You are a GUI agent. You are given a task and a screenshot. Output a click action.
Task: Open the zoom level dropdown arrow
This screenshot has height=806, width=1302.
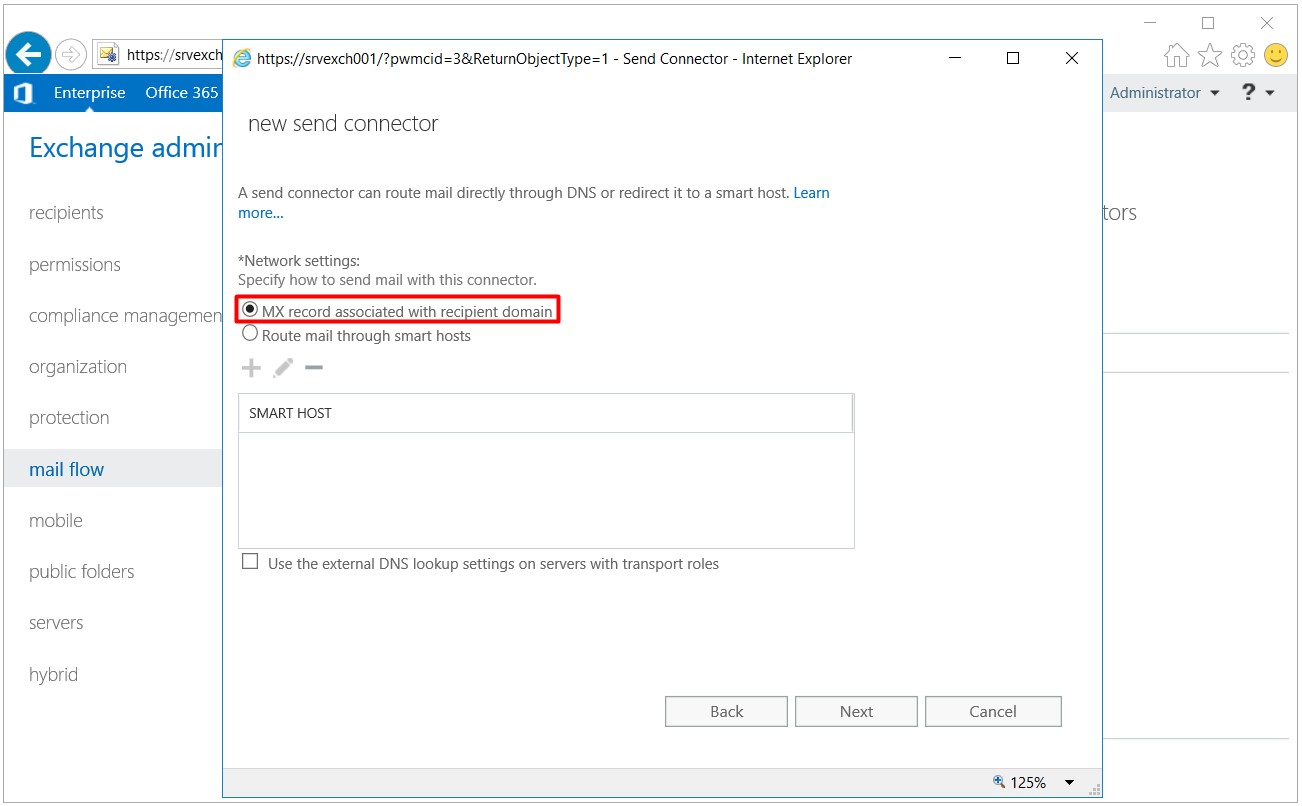1069,783
